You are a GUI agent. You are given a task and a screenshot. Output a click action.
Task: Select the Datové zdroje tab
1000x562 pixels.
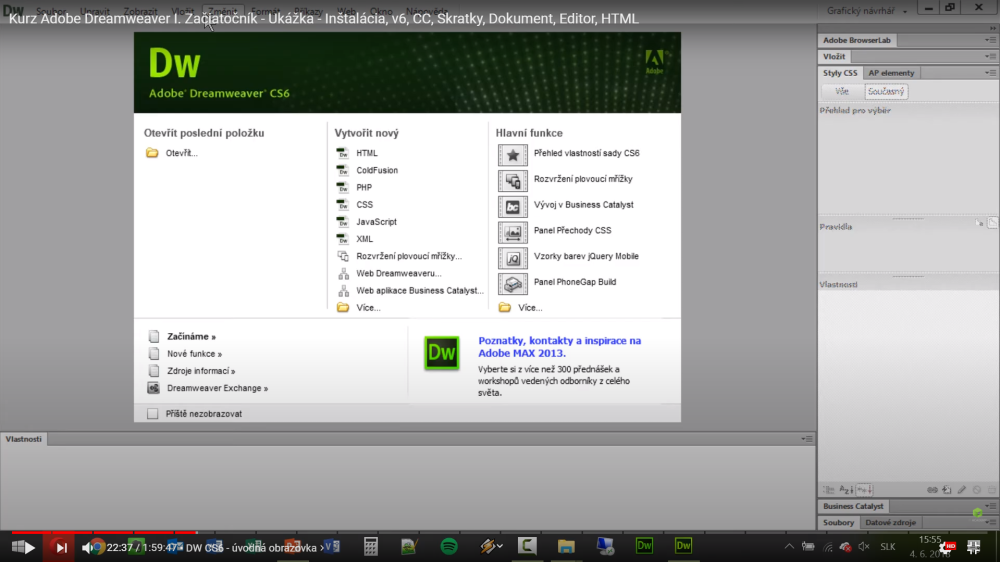tap(890, 522)
